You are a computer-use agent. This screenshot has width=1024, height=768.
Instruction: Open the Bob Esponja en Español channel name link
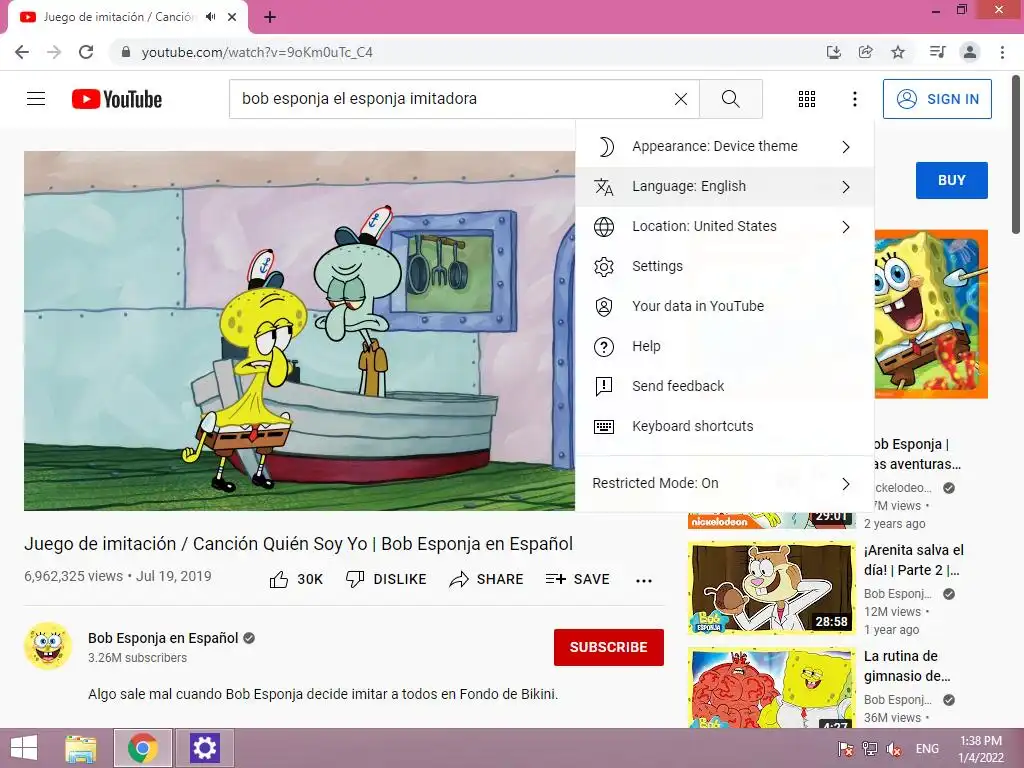point(163,638)
